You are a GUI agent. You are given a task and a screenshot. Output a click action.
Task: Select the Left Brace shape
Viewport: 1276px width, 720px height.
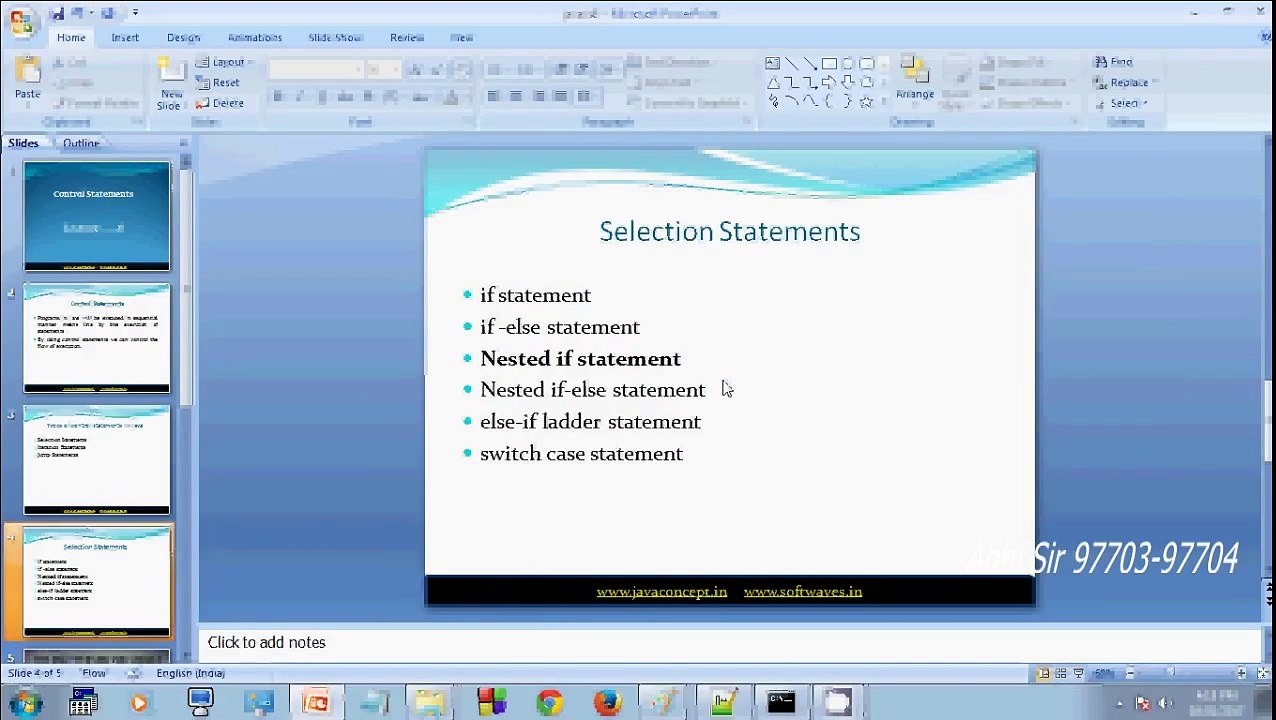[x=829, y=101]
